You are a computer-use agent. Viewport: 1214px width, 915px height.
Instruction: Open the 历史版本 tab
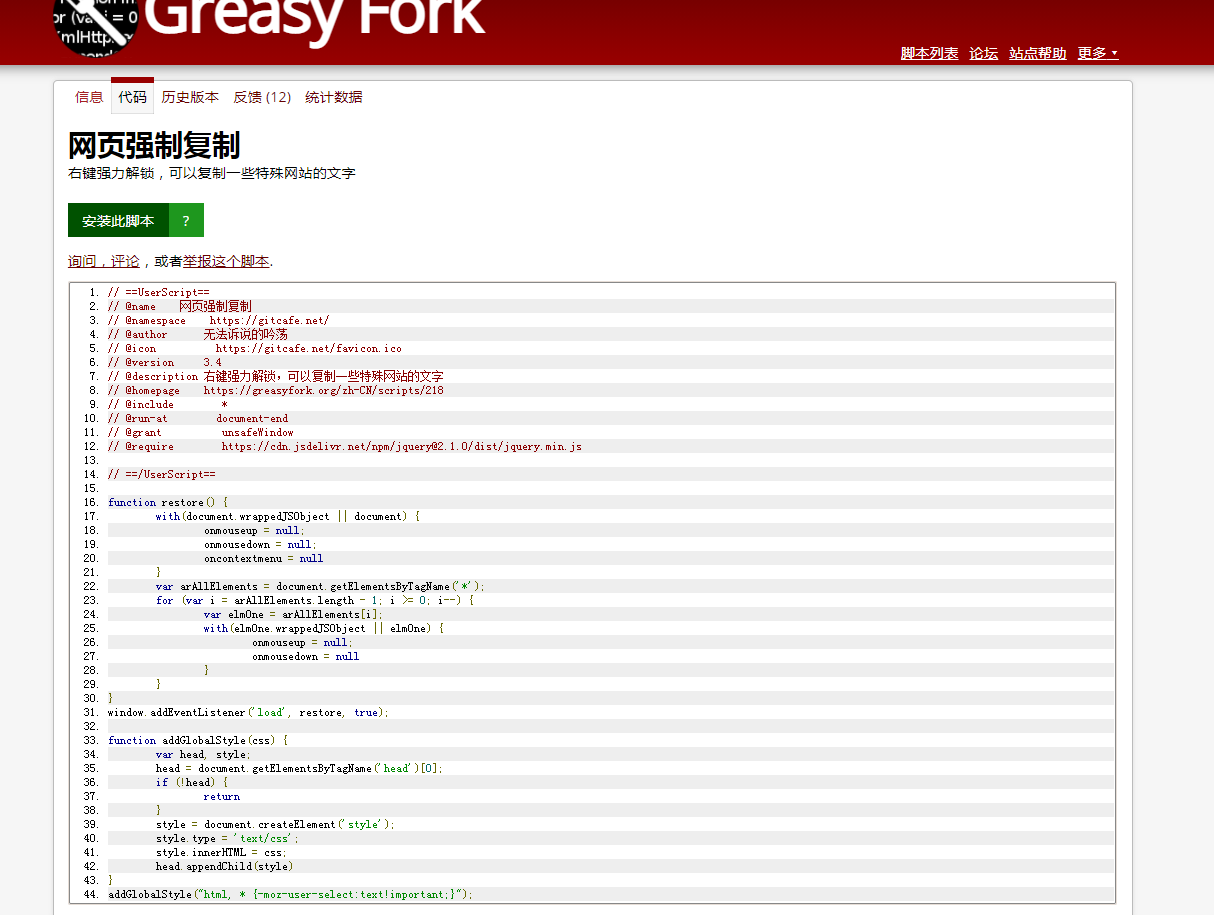coord(190,97)
